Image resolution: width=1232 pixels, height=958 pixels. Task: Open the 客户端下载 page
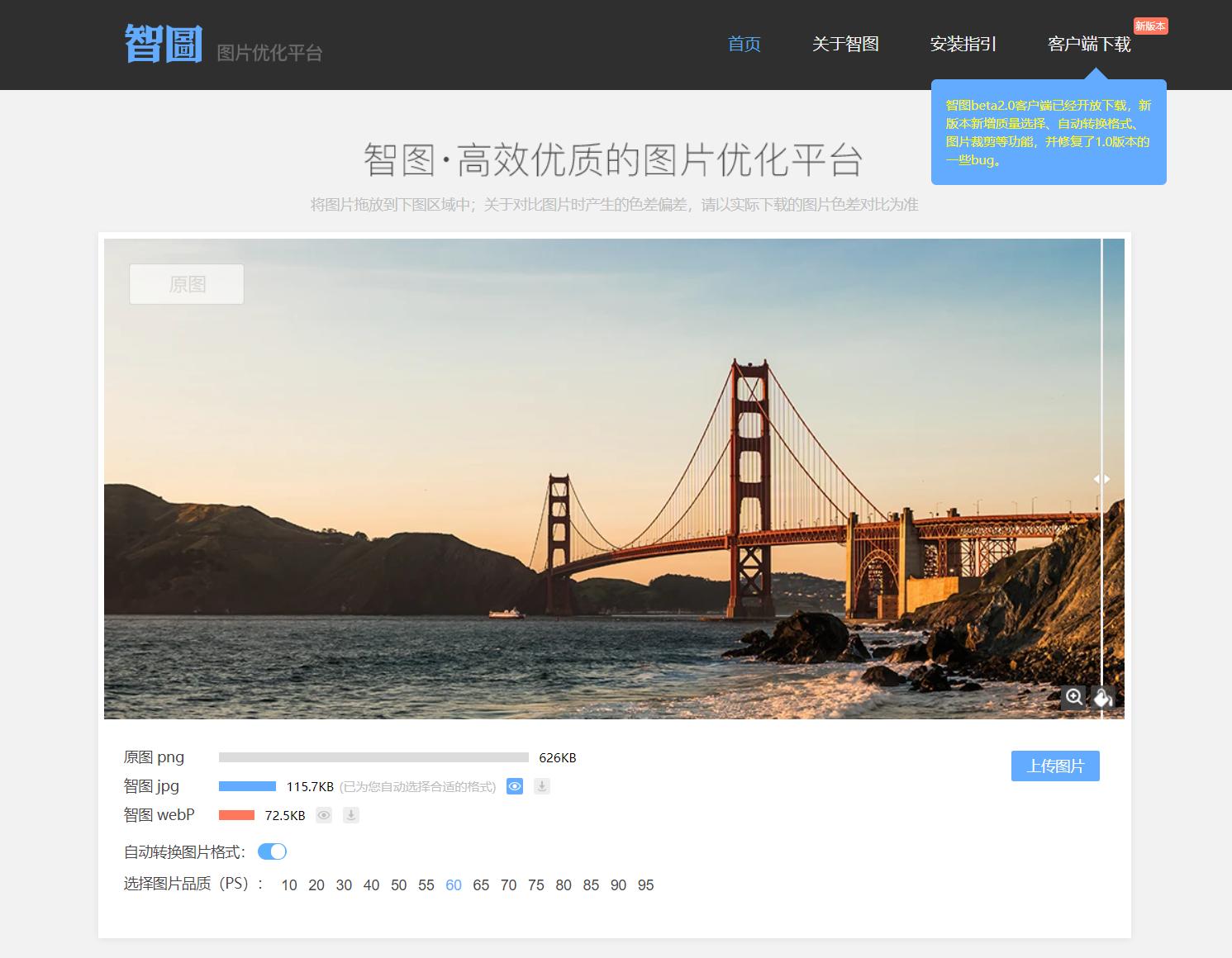coord(1089,44)
